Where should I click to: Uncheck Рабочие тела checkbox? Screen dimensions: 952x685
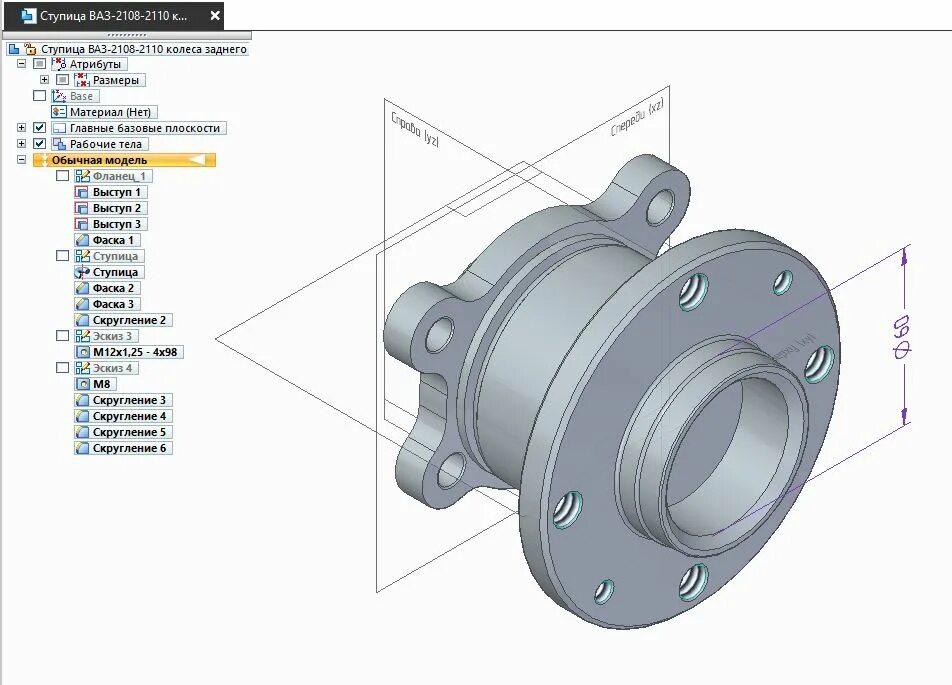(39, 144)
